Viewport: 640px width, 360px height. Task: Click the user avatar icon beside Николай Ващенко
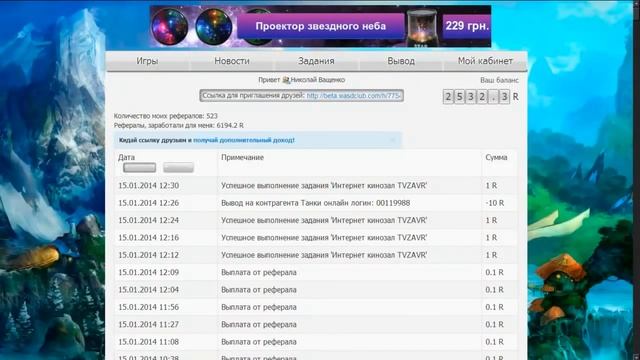click(286, 80)
